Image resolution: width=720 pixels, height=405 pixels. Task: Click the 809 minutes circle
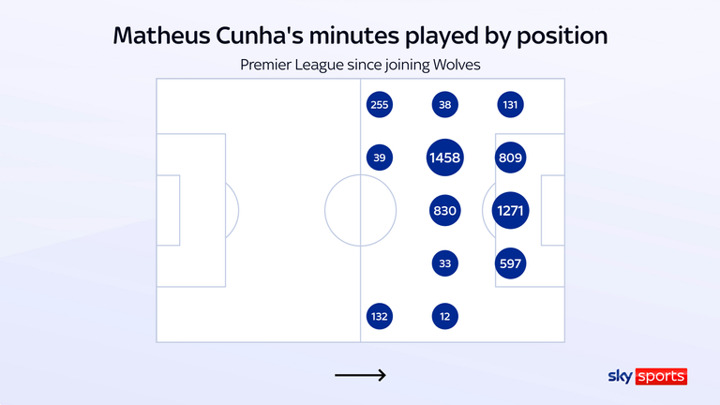pyautogui.click(x=510, y=158)
